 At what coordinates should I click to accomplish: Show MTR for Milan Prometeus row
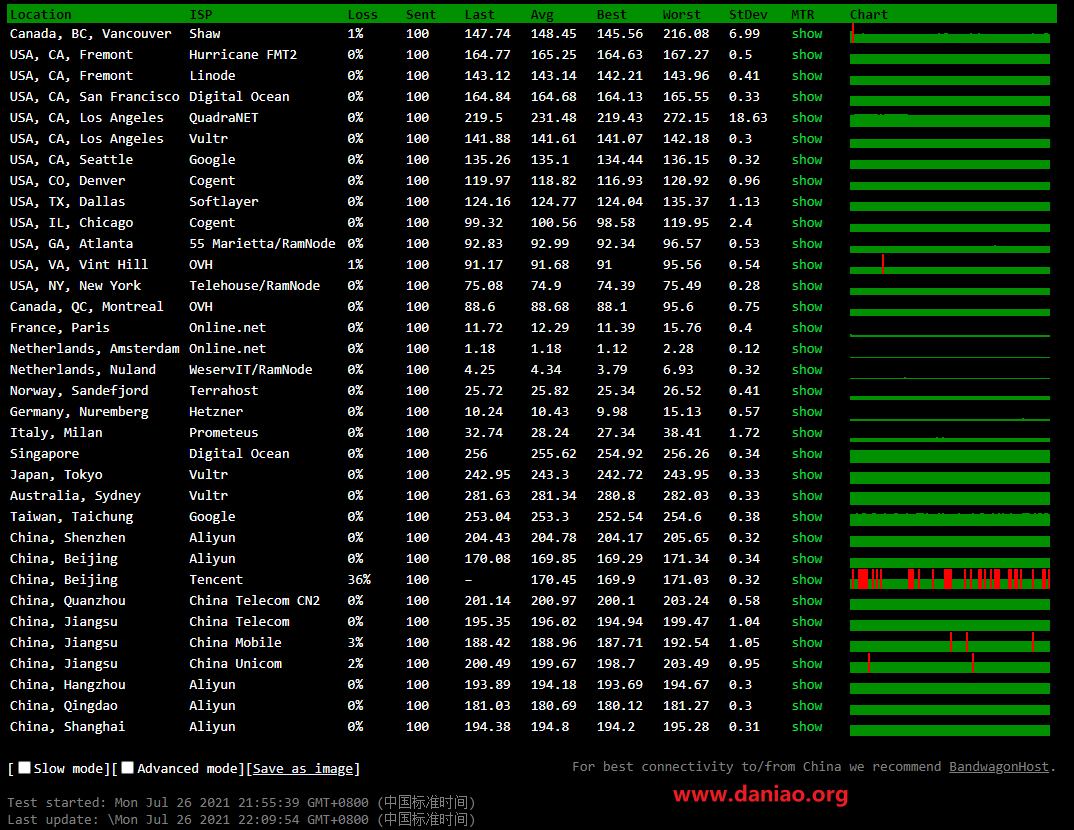(807, 433)
